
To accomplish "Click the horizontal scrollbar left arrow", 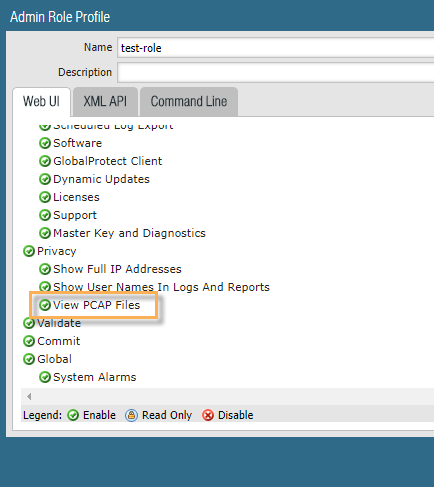I will 29,397.
